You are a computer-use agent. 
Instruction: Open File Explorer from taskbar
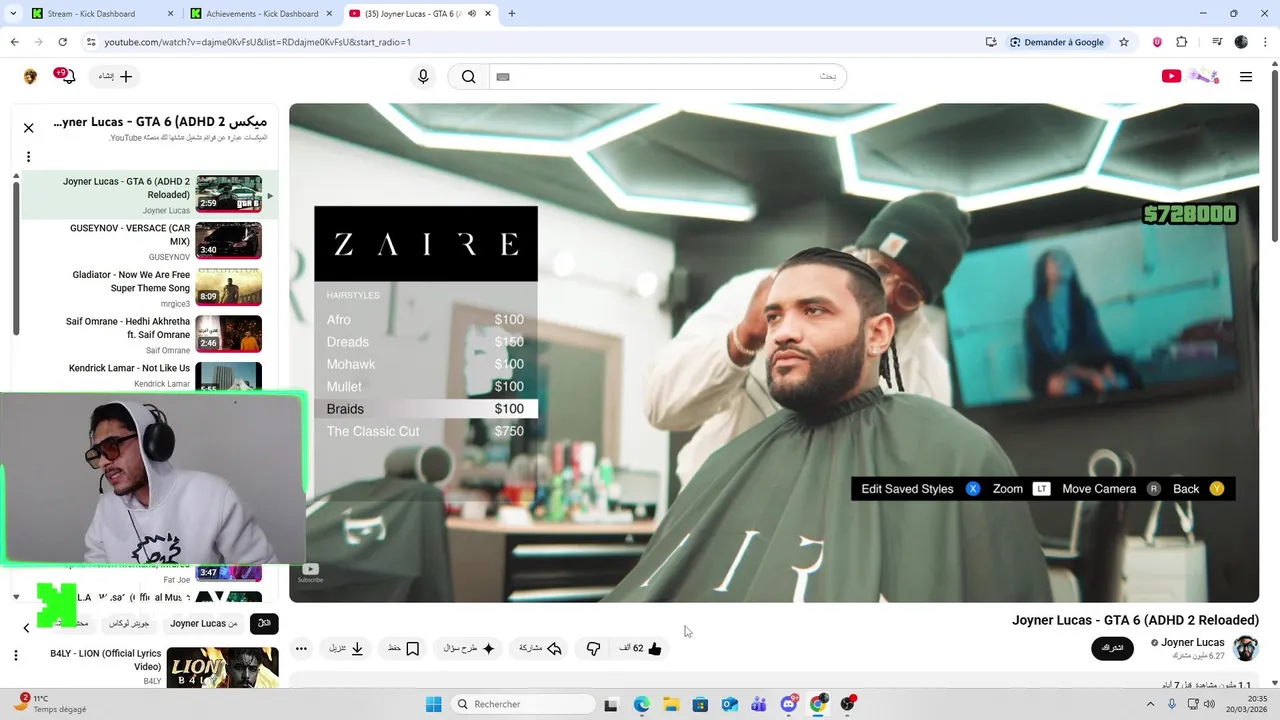tap(671, 704)
